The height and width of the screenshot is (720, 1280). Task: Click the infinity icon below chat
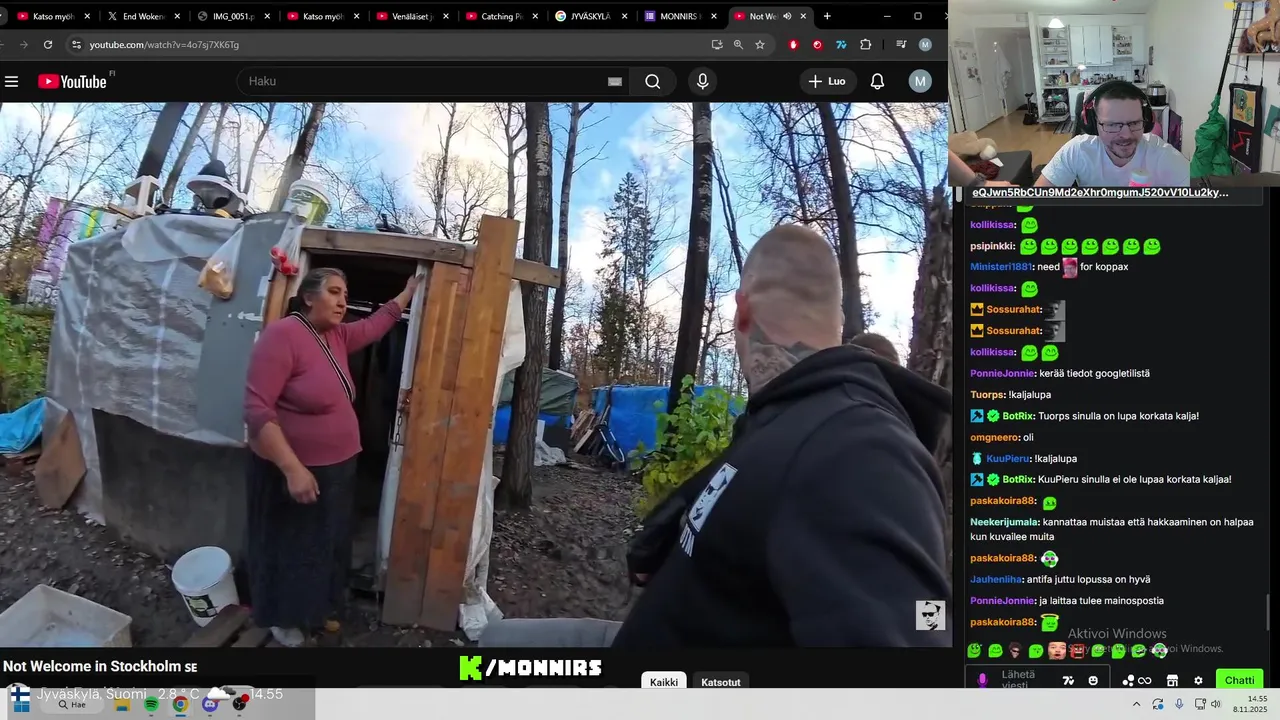pyautogui.click(x=1145, y=680)
